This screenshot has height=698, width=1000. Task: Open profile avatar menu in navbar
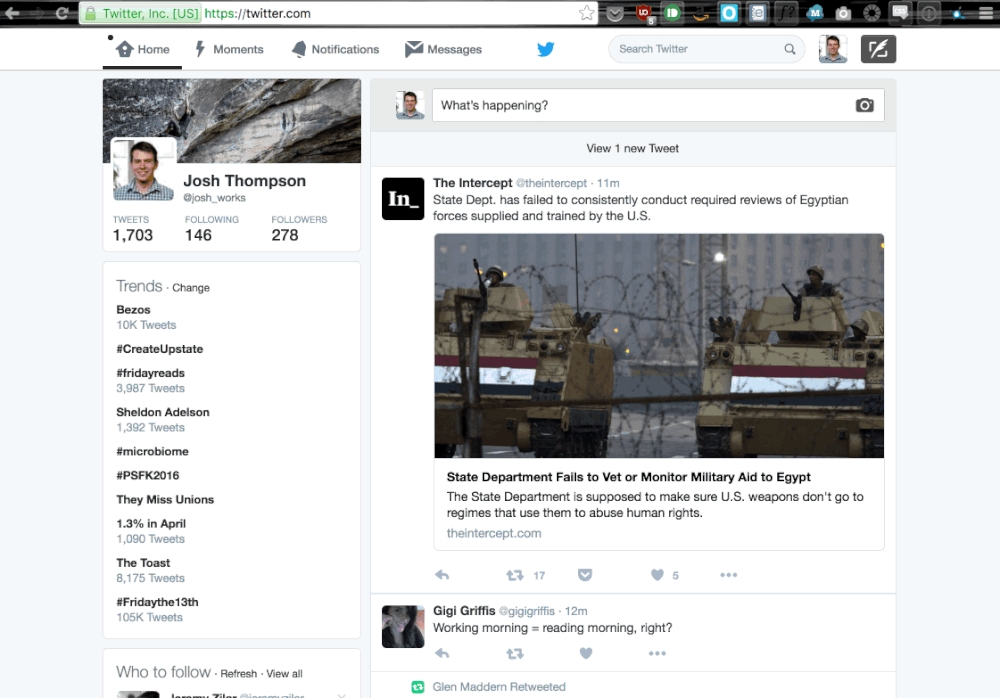click(833, 49)
